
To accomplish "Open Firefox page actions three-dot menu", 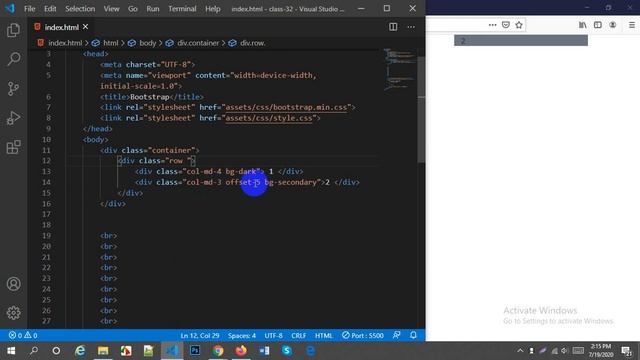I will (492, 25).
